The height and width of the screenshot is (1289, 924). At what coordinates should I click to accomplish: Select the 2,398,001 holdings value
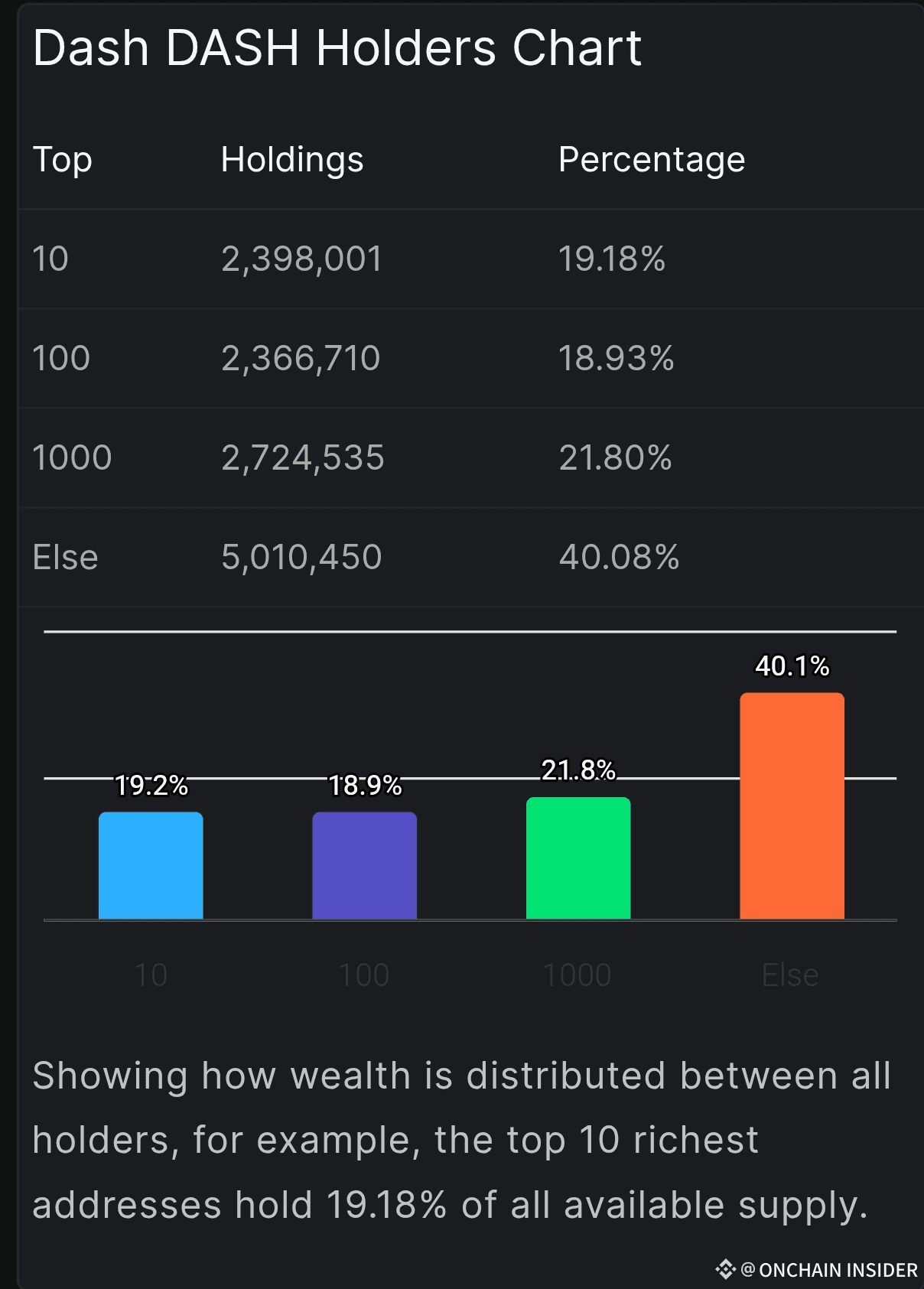[301, 259]
